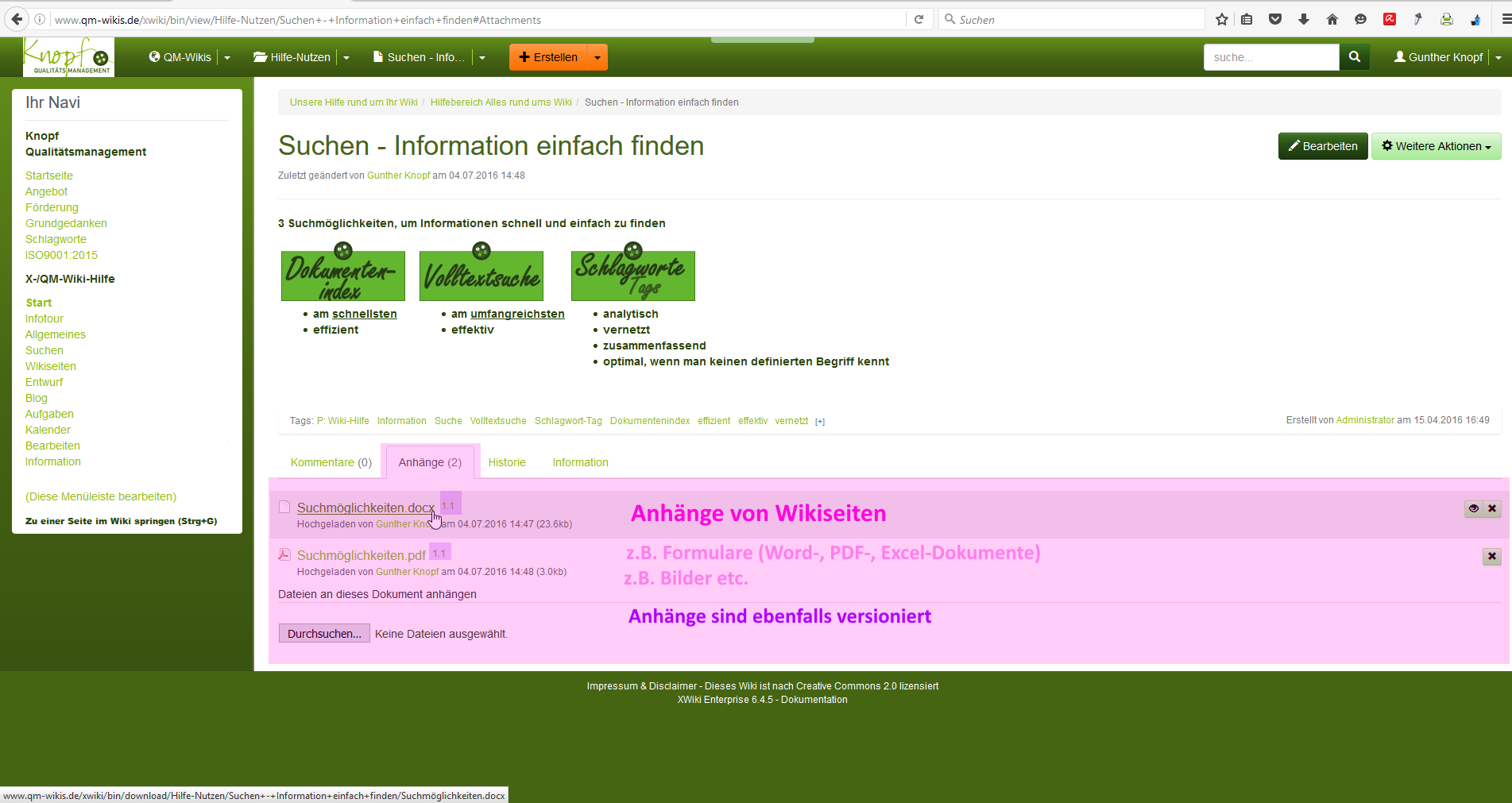
Task: Expand the QM-Wikis dropdown arrow
Action: click(x=227, y=57)
